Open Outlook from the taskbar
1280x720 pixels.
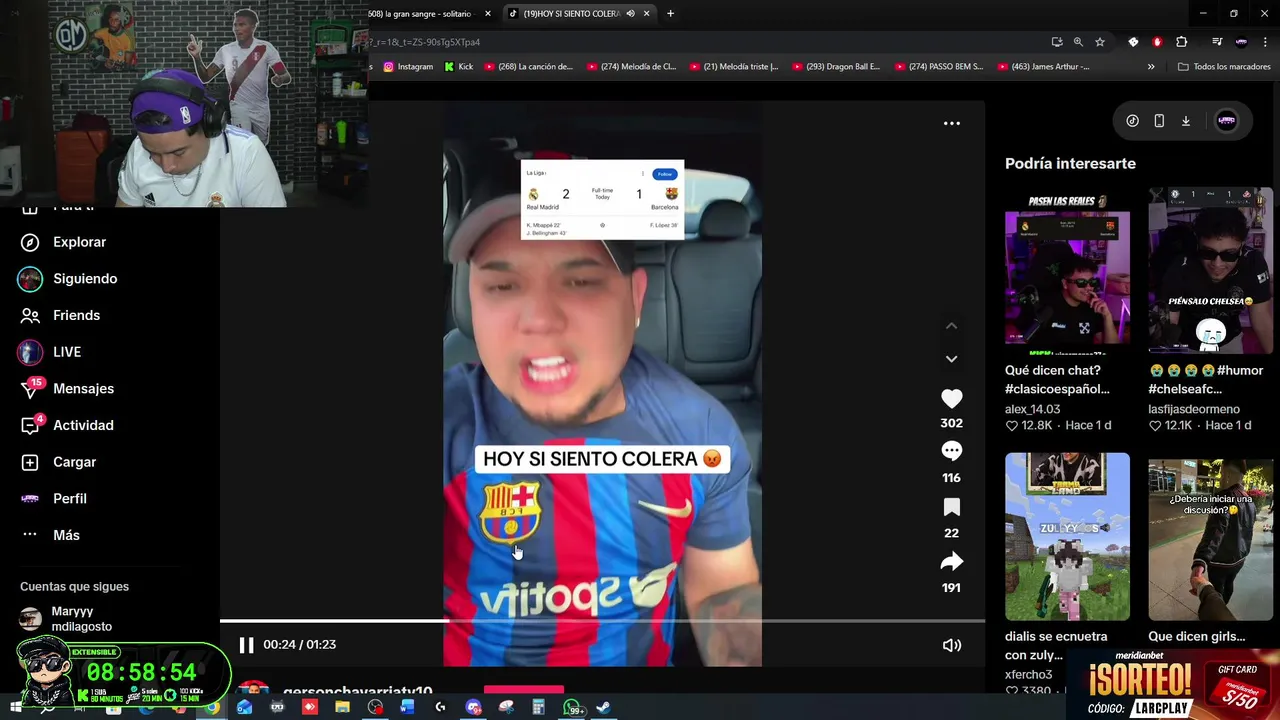pyautogui.click(x=244, y=708)
